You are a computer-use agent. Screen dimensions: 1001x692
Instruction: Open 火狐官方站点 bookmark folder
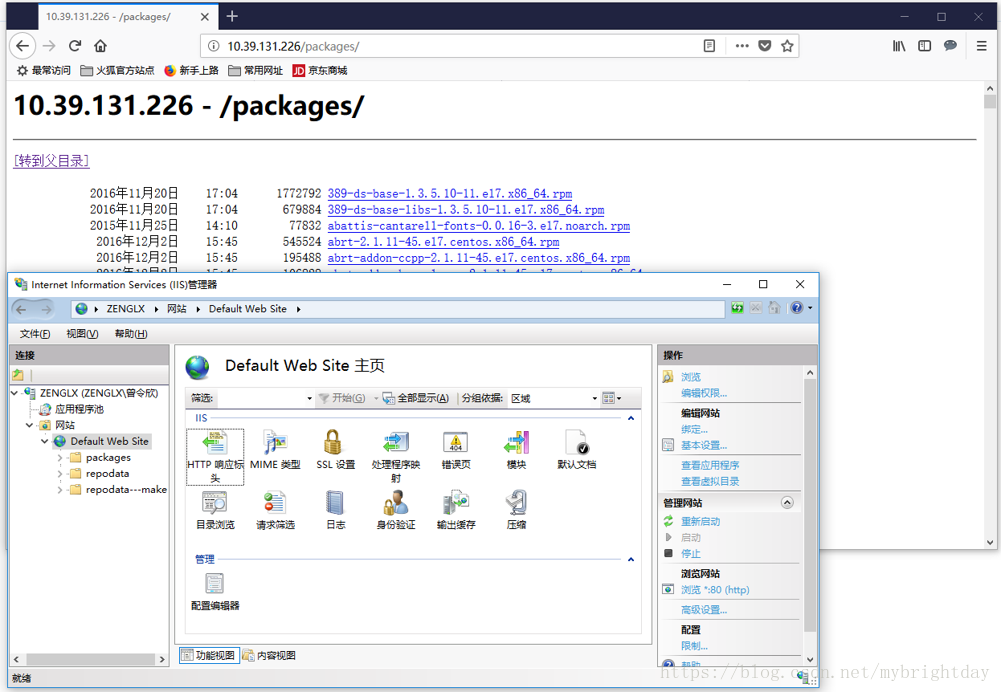click(117, 70)
